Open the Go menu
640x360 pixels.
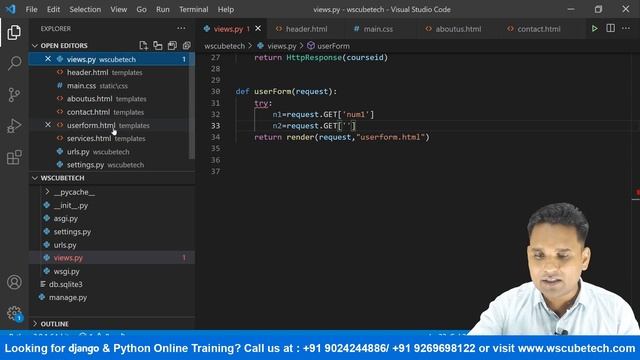pos(141,9)
